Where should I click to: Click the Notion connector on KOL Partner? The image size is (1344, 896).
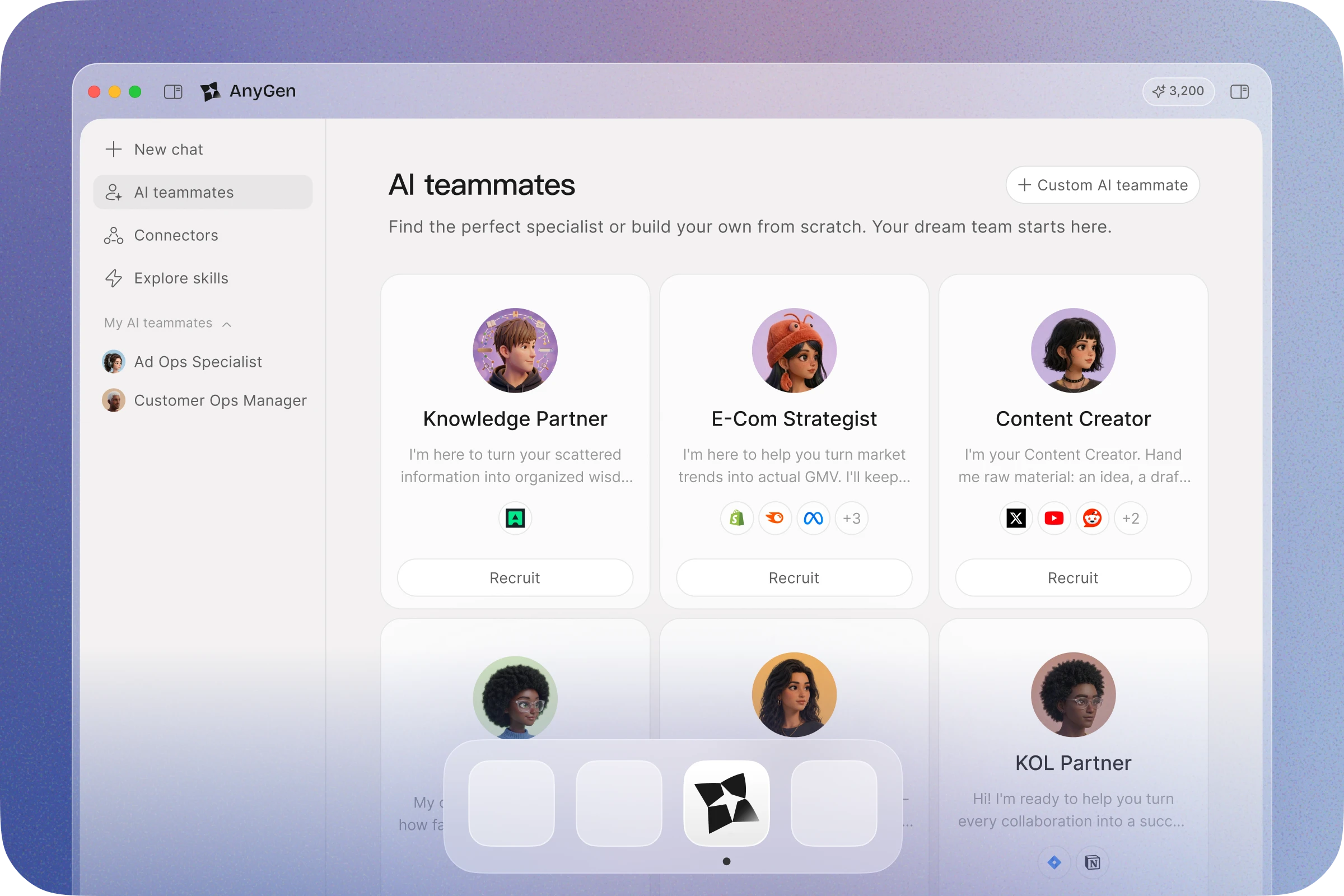(1092, 862)
